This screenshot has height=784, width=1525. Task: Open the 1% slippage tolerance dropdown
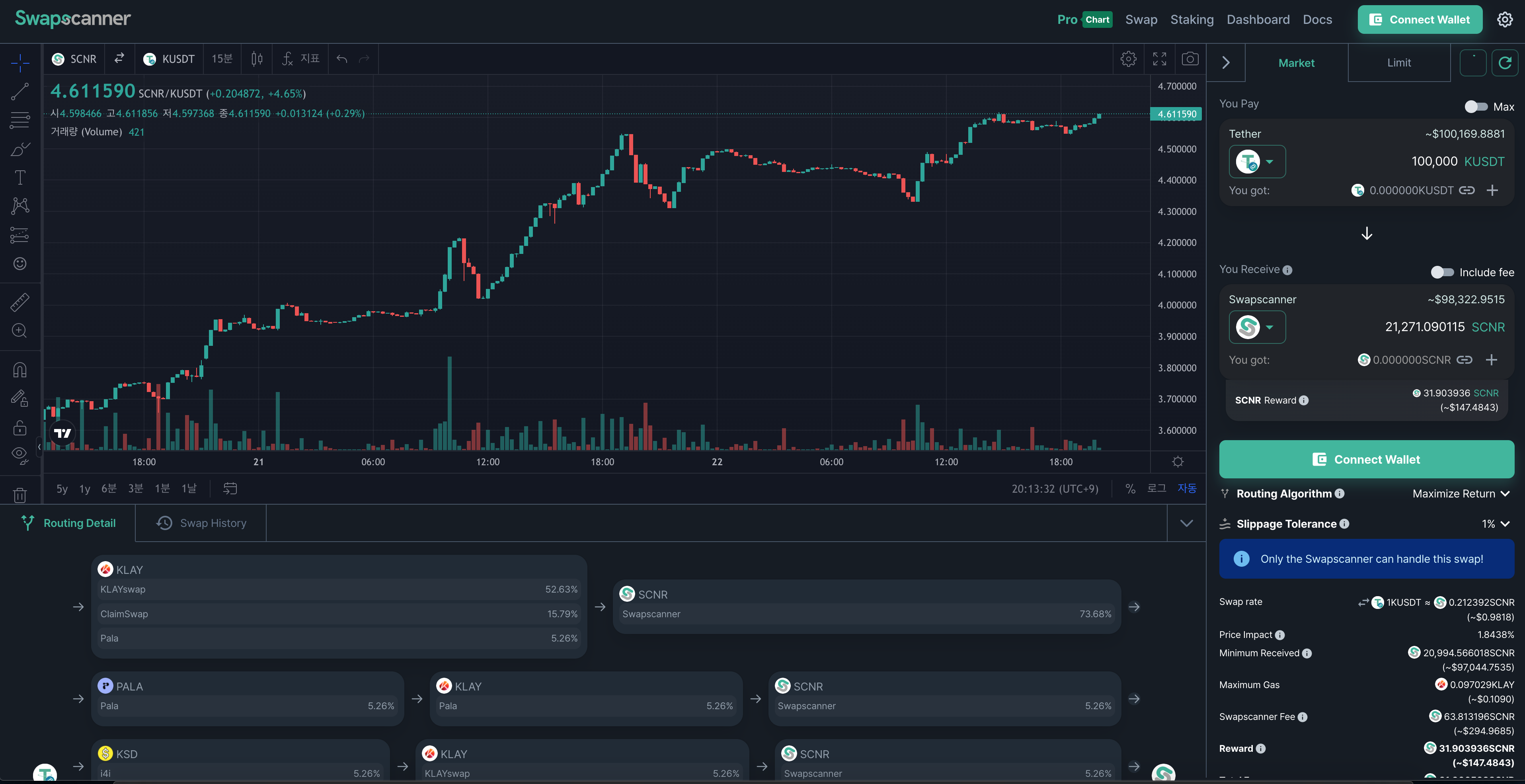pyautogui.click(x=1496, y=523)
